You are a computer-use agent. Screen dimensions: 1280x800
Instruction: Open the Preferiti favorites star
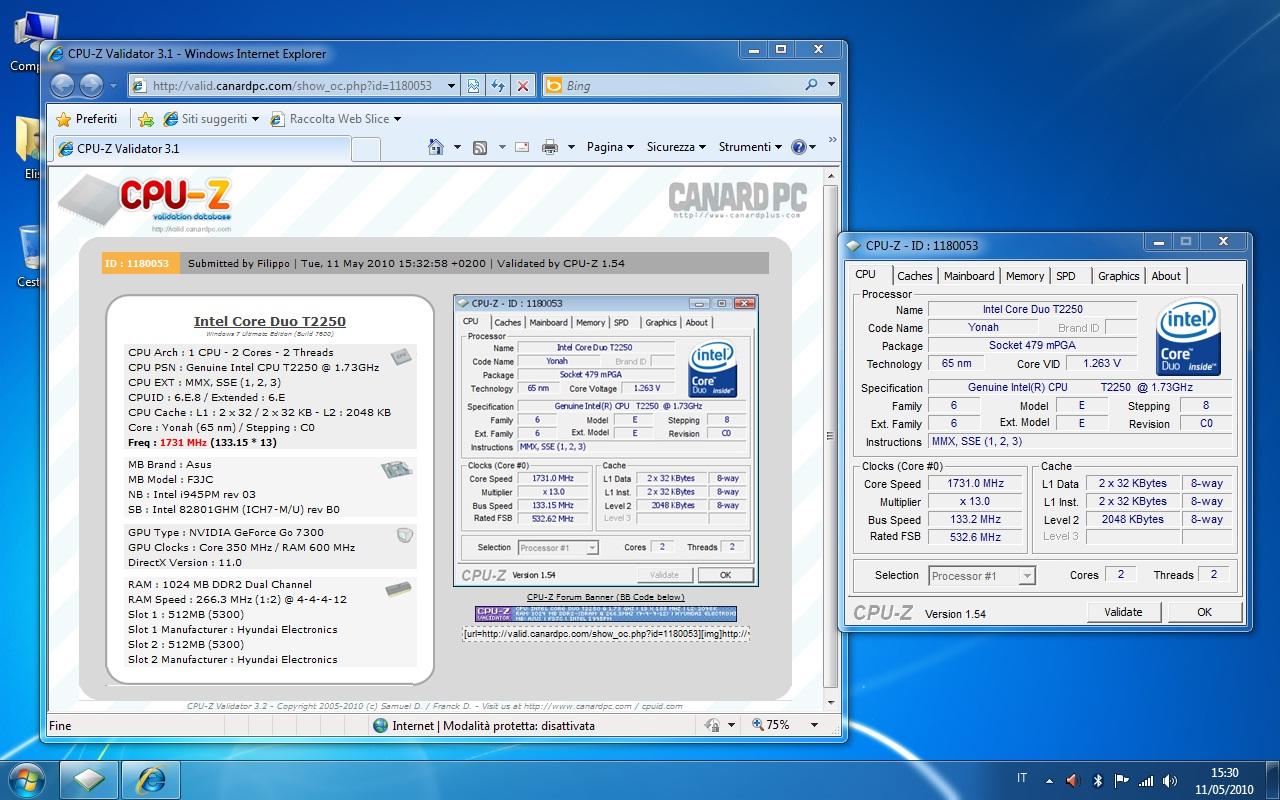(x=86, y=119)
